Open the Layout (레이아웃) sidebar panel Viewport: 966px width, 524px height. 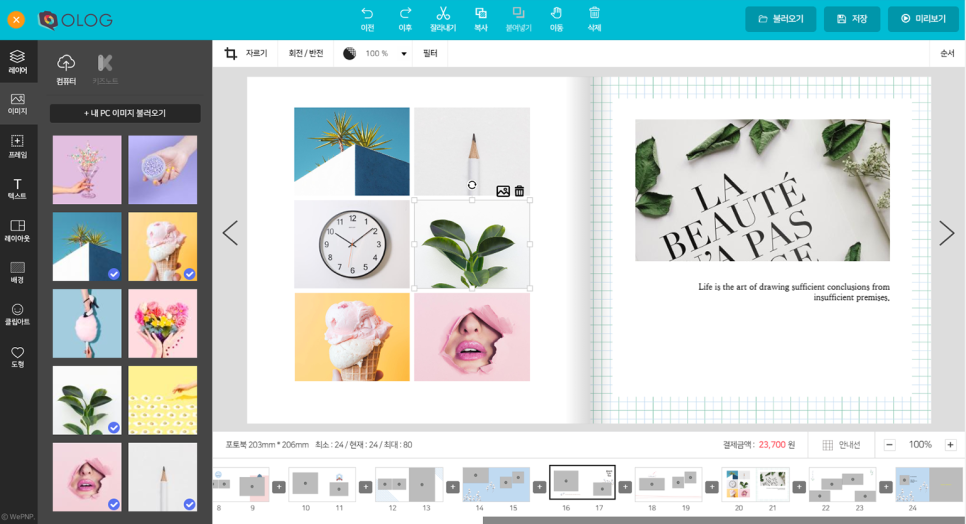point(18,231)
